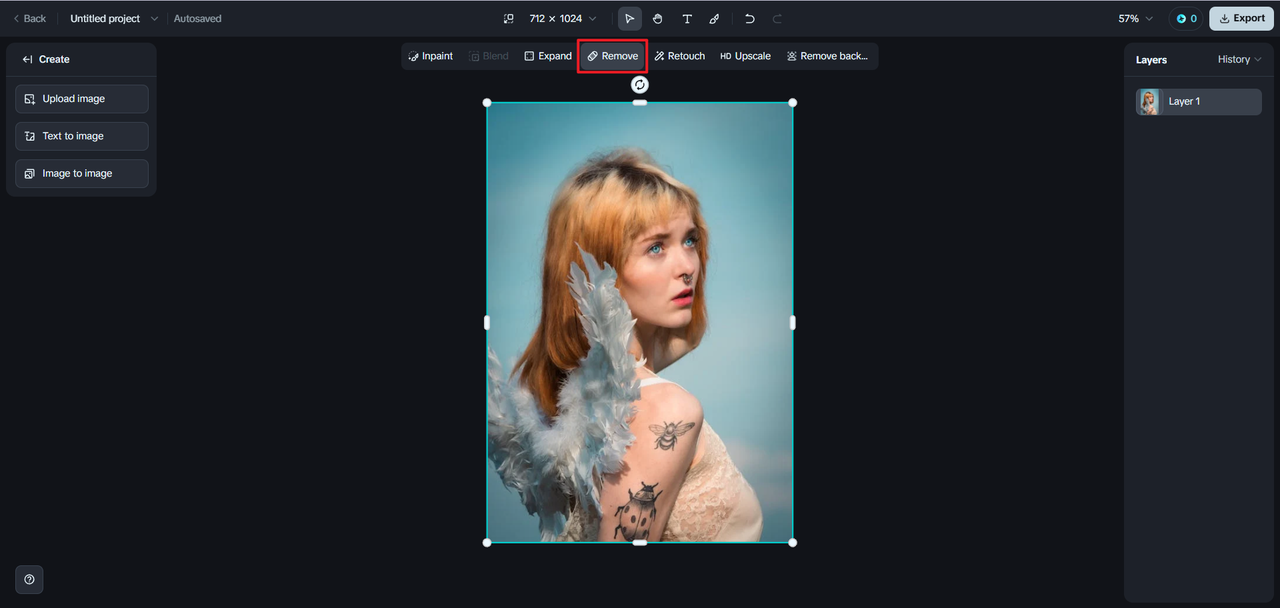
Task: Open the Retouch tool
Action: pyautogui.click(x=680, y=56)
